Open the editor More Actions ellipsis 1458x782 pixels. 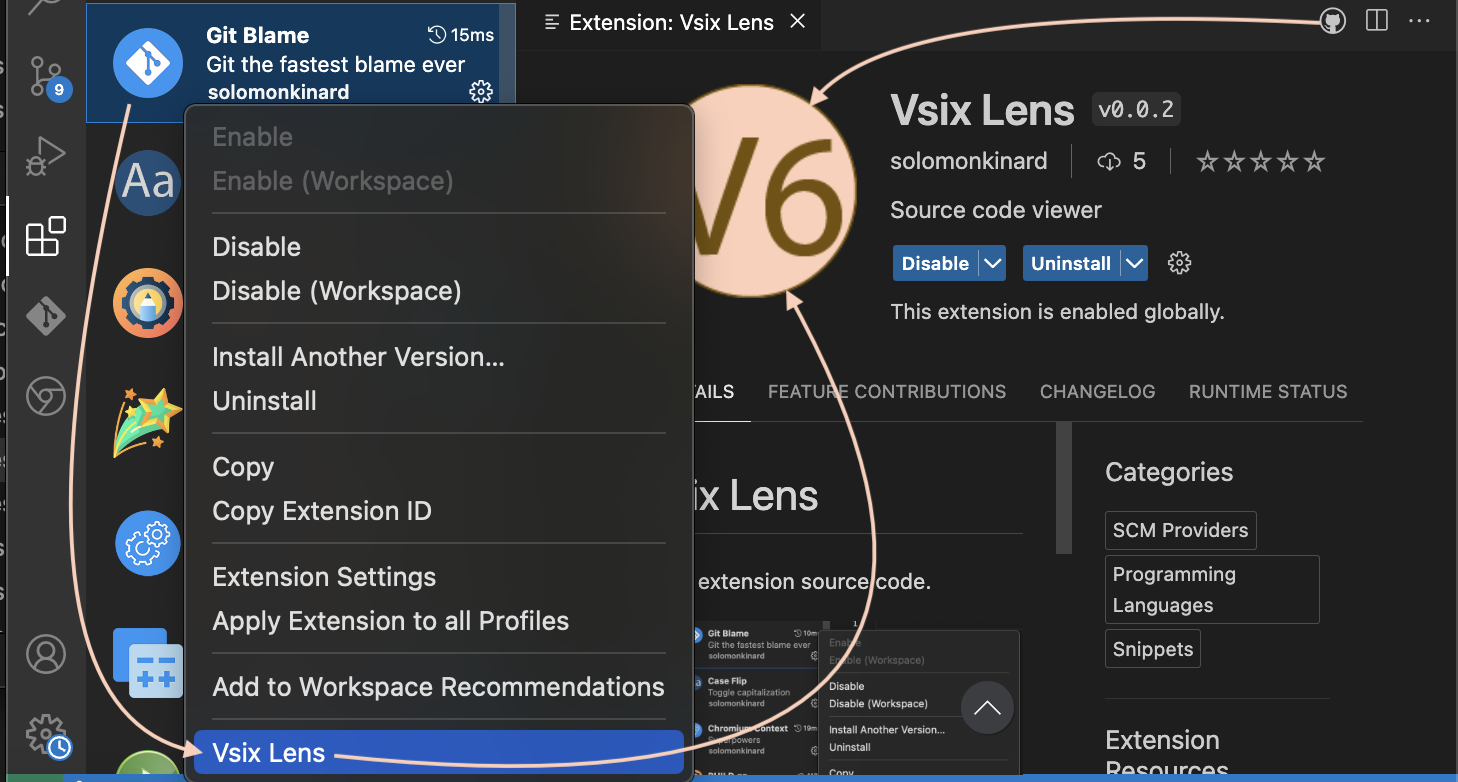click(1419, 21)
